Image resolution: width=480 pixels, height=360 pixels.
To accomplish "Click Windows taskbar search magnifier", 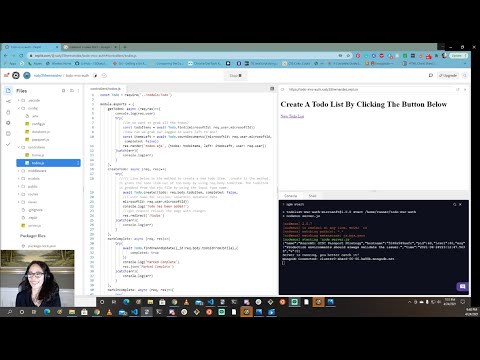I will pos(9,312).
